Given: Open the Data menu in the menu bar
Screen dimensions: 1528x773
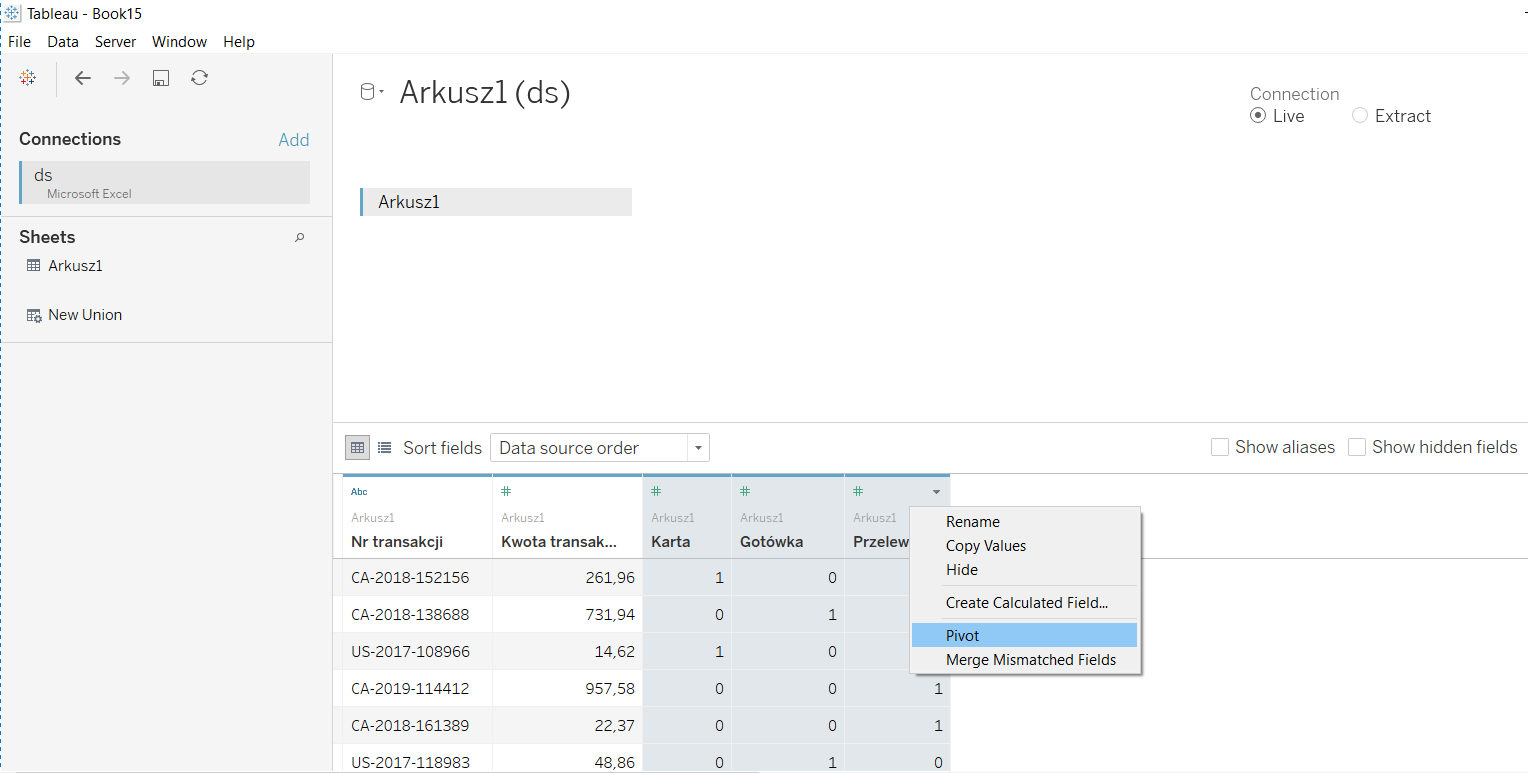Looking at the screenshot, I should click(62, 42).
